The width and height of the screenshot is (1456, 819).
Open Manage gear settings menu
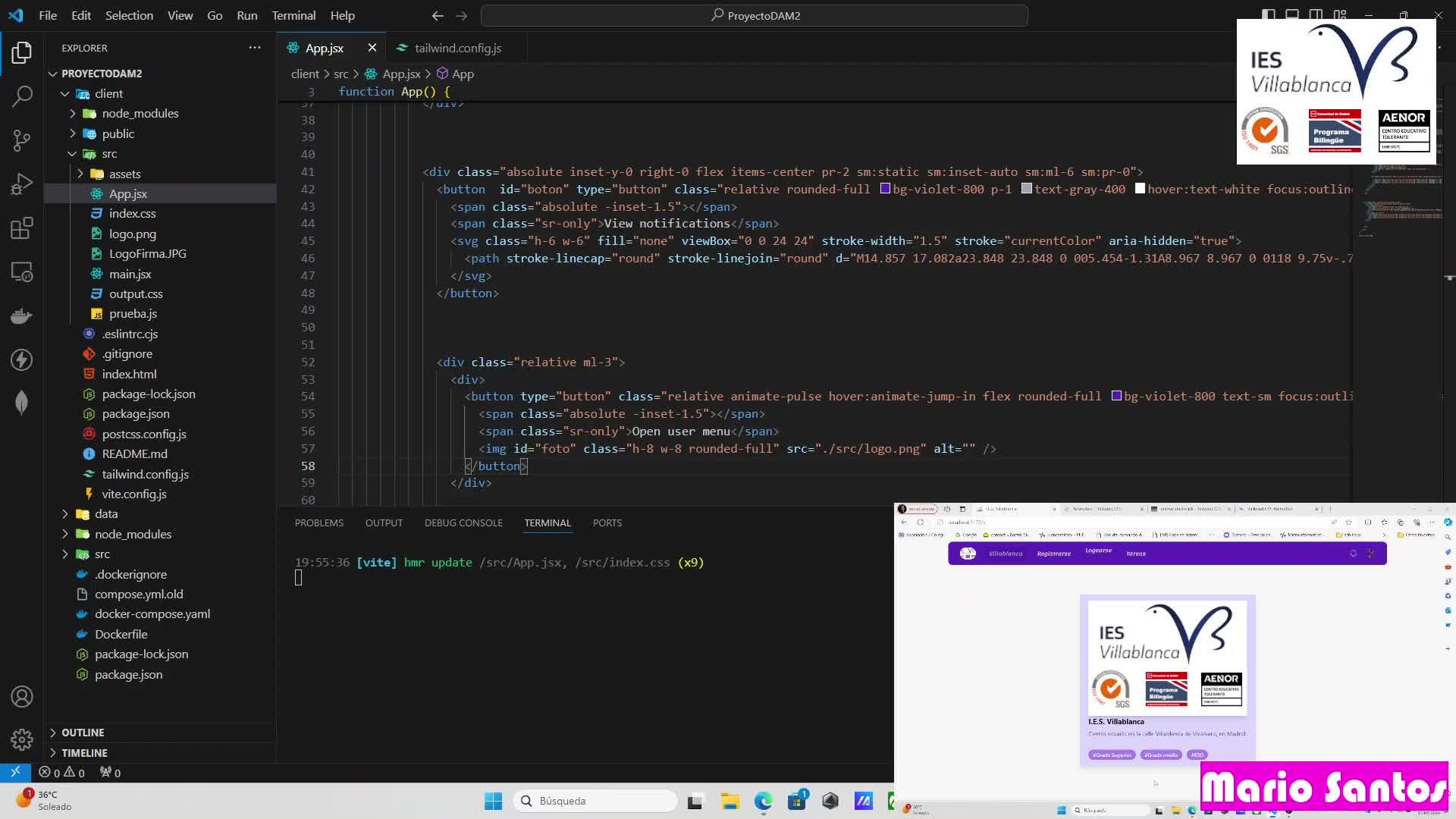22,739
